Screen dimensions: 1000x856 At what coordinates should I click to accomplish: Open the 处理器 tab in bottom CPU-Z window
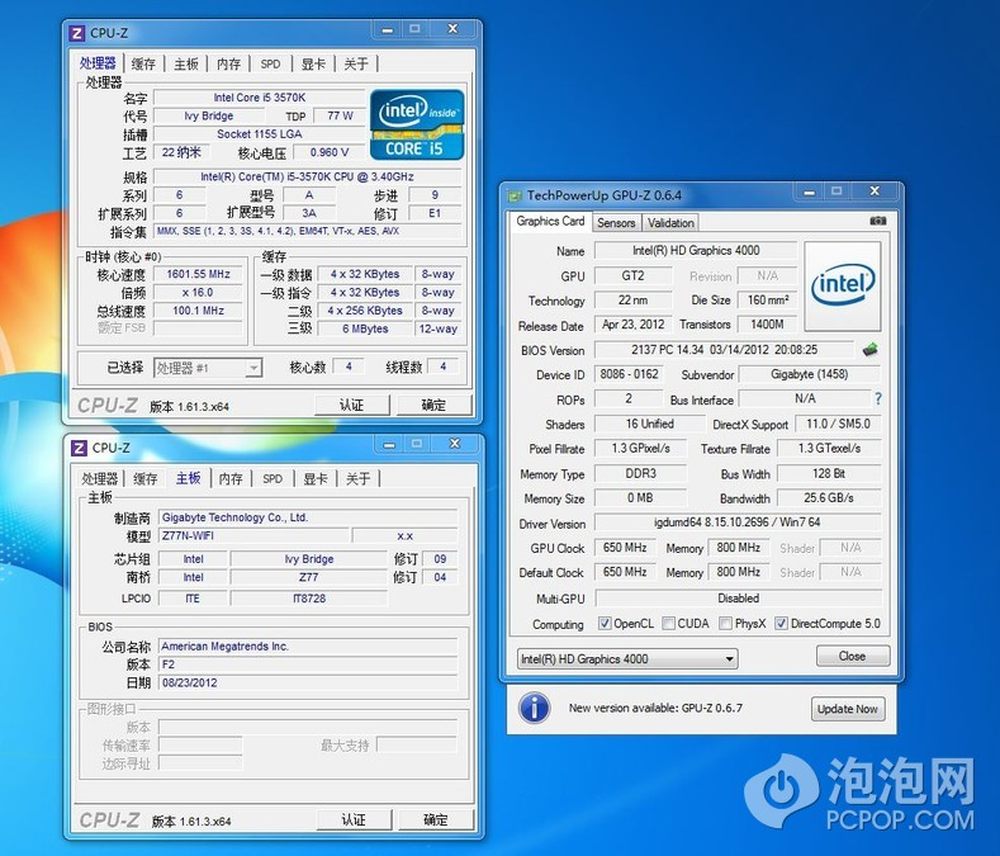[99, 478]
